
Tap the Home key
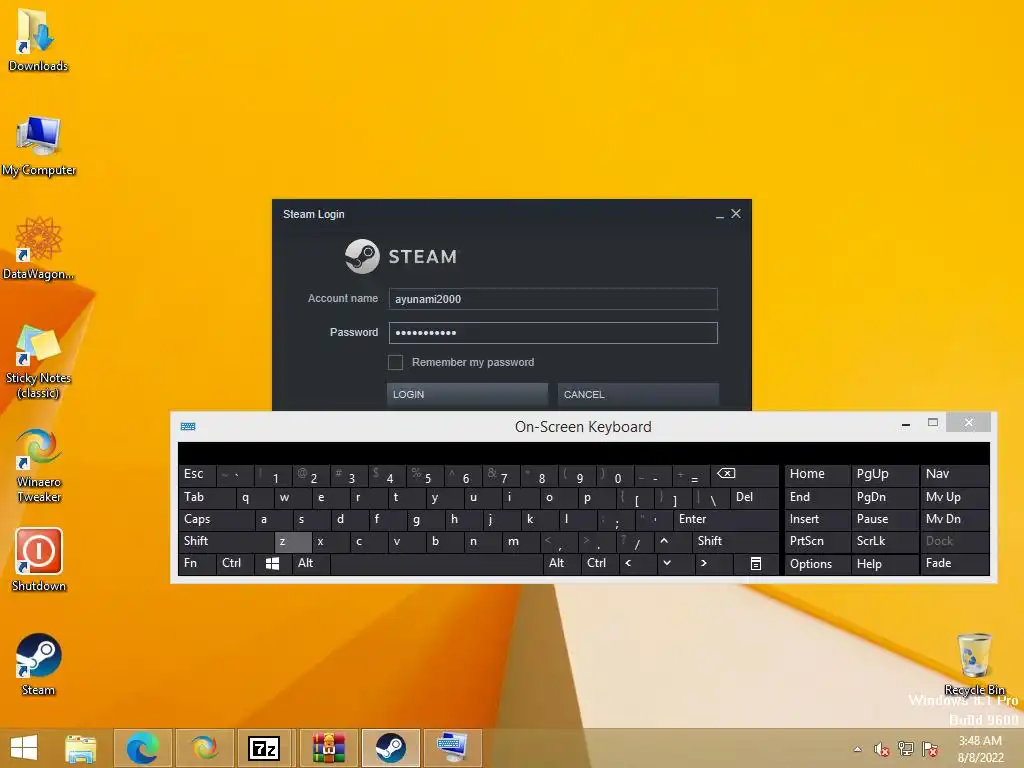[818, 475]
